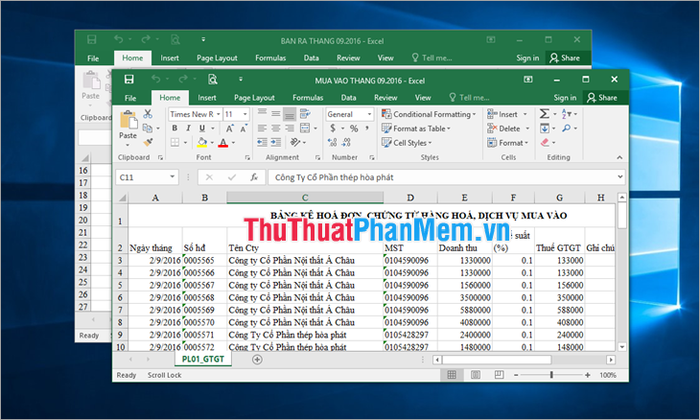Decrease indent in Alignment group
The width and height of the screenshot is (700, 420).
click(x=262, y=142)
